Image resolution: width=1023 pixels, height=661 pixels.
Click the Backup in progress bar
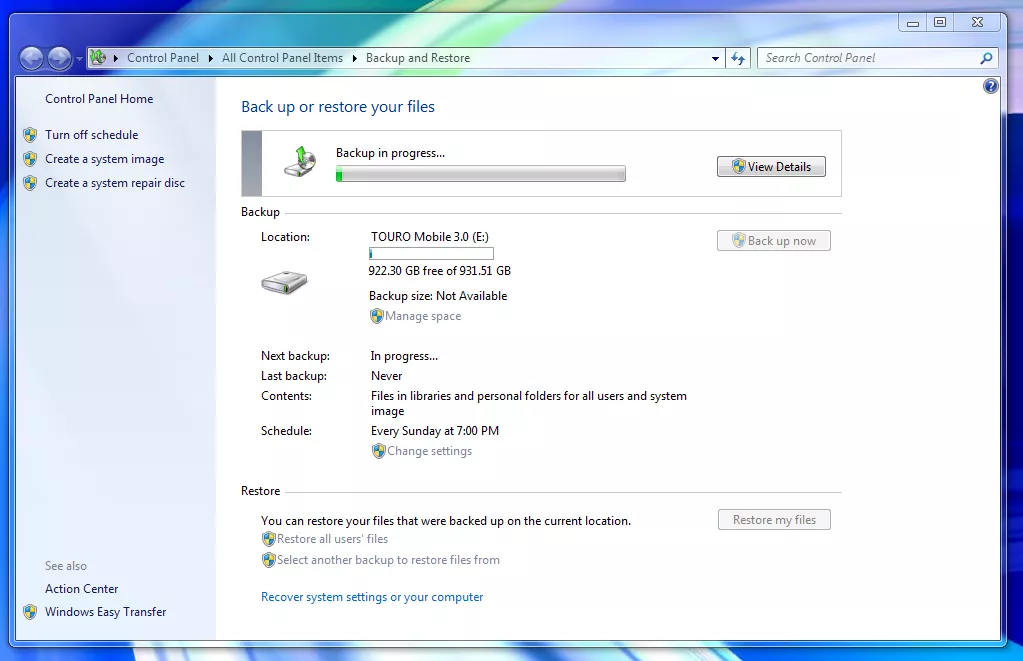pos(480,175)
